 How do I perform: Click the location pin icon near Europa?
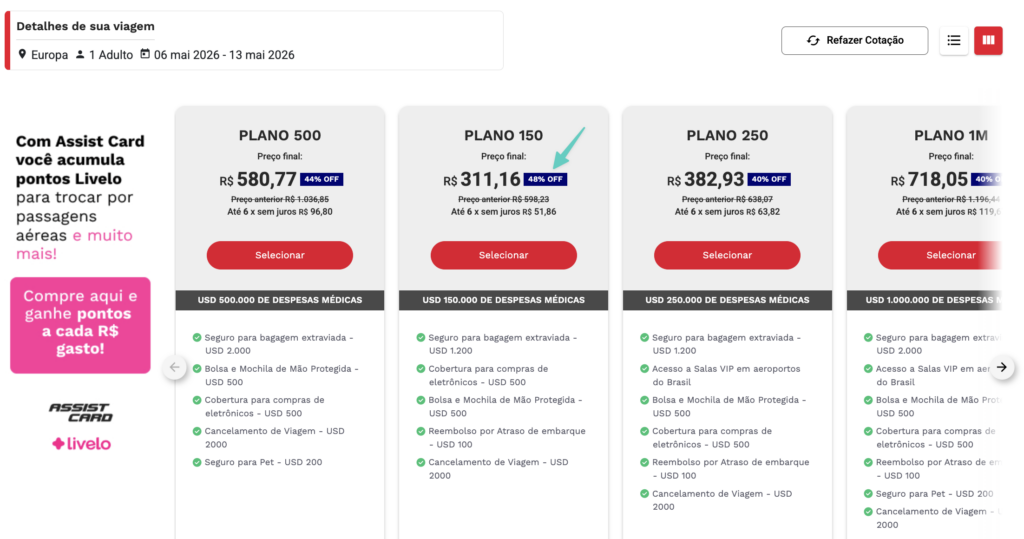(23, 54)
